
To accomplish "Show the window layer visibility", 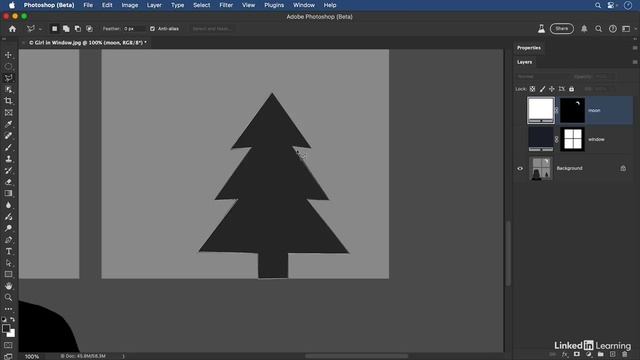I will point(520,139).
